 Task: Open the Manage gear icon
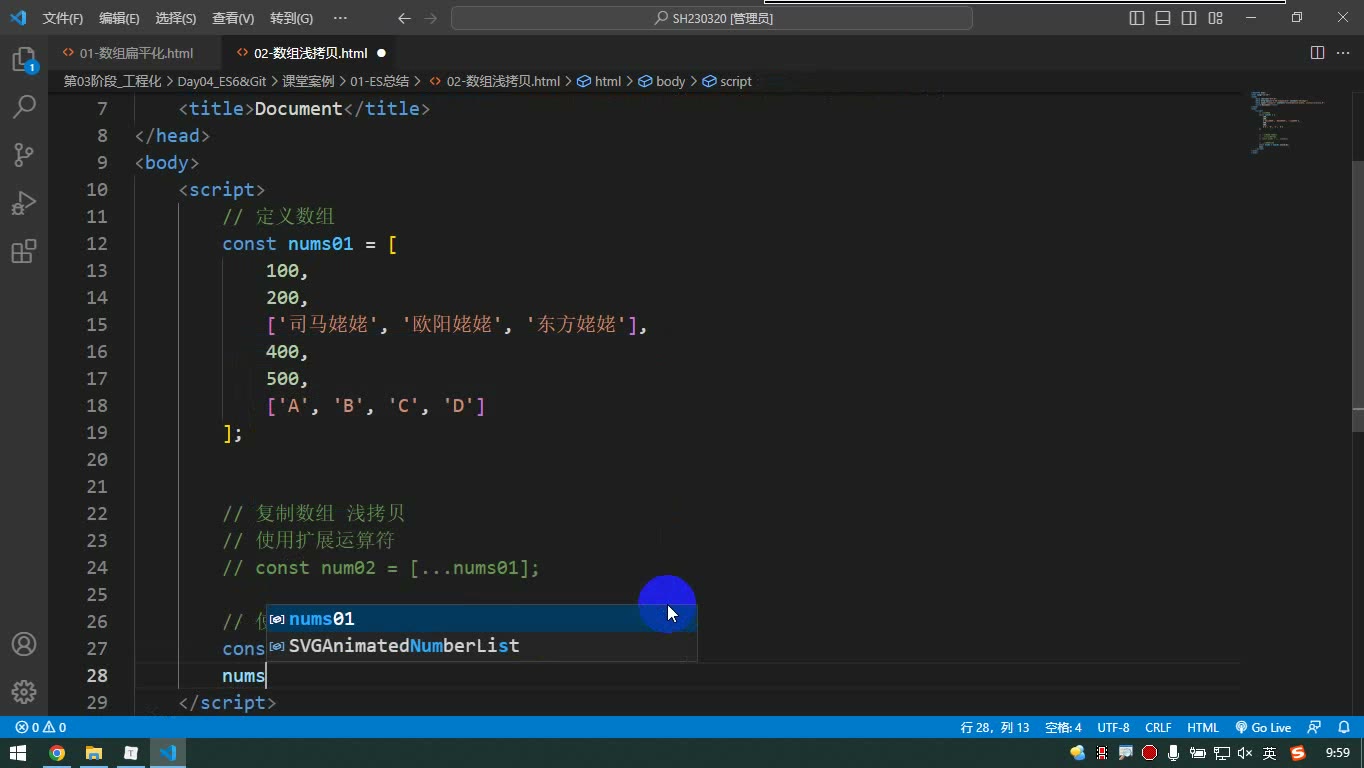(x=24, y=691)
